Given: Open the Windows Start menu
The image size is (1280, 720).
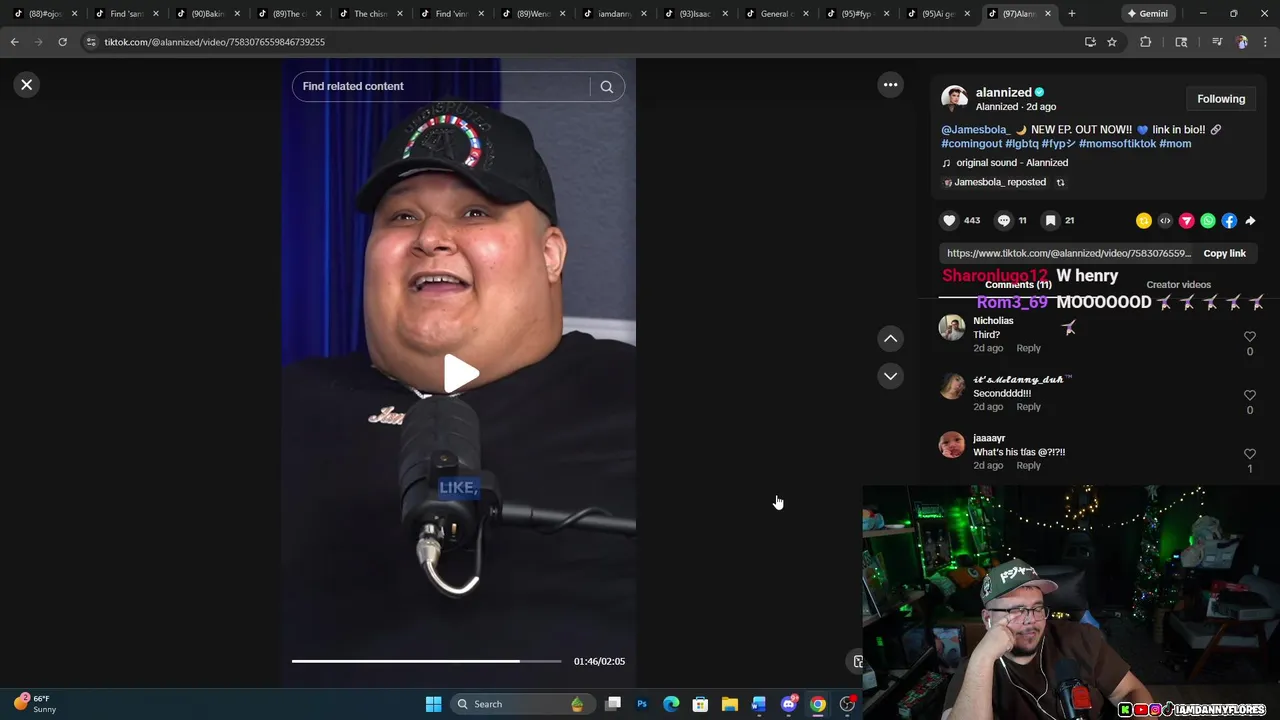Looking at the screenshot, I should tap(433, 704).
